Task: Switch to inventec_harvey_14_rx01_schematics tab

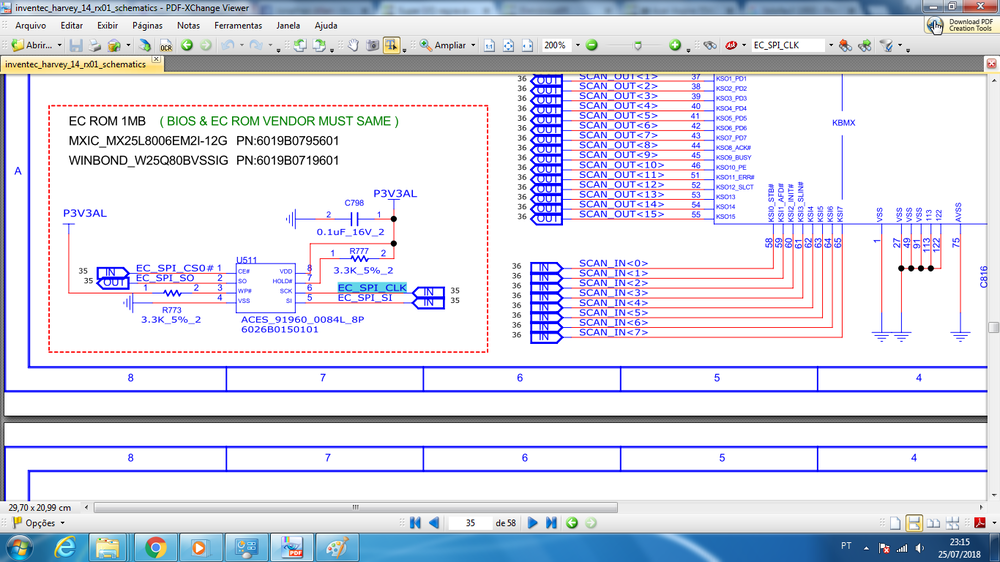Action: pos(76,64)
